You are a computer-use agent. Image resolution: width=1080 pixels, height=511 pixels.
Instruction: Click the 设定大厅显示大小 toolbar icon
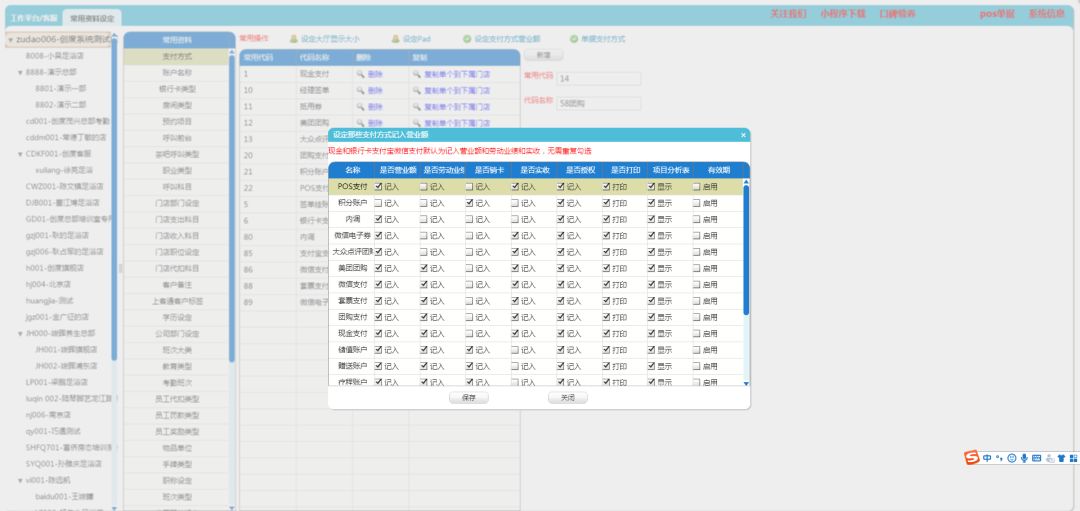pos(292,39)
